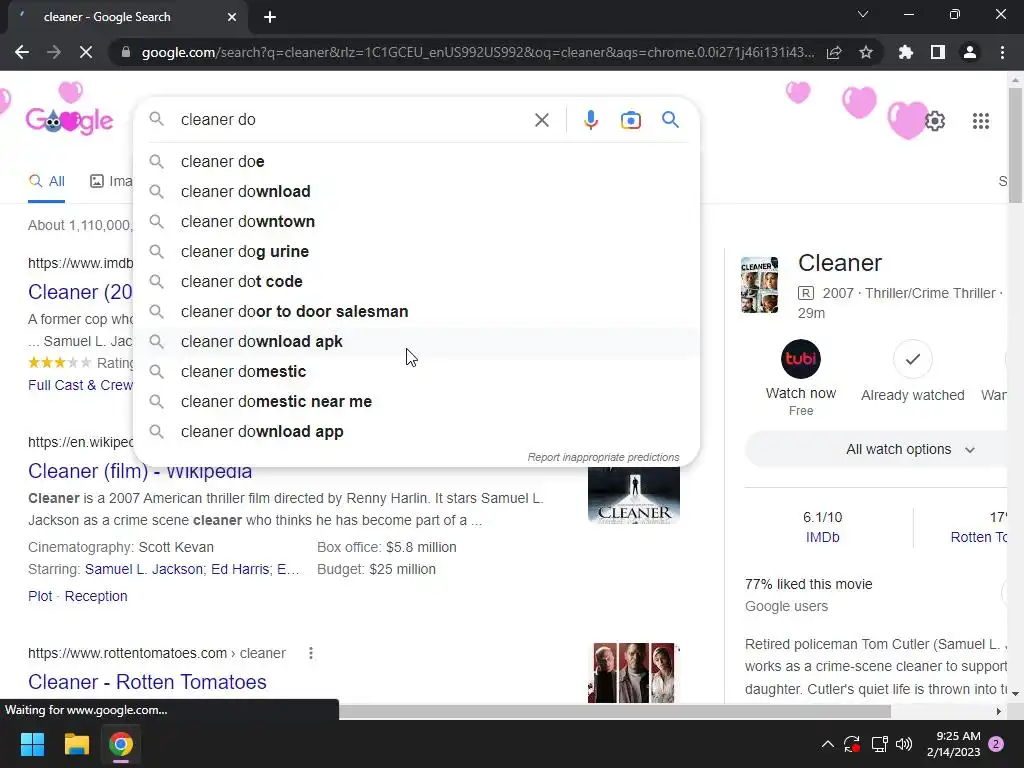Open the Ed Harris link
The image size is (1024, 768).
point(240,569)
